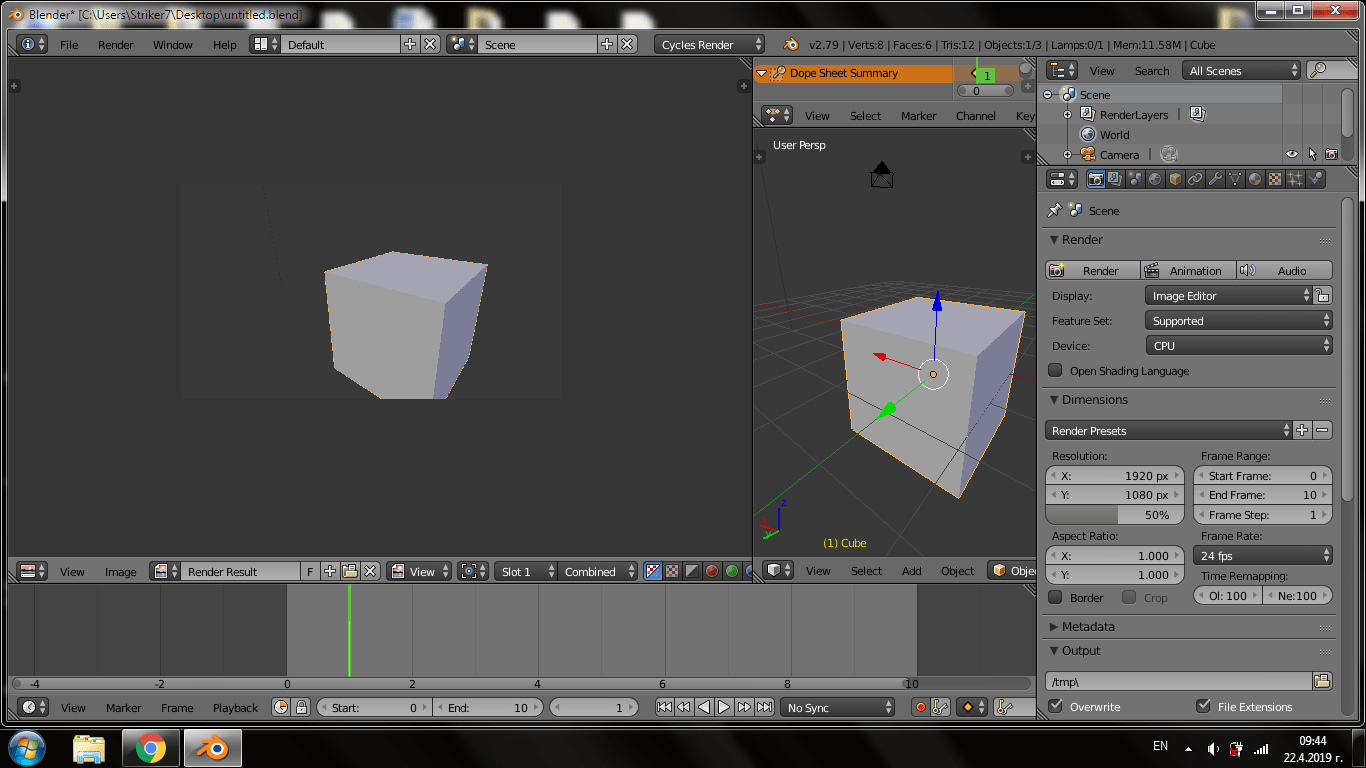1366x768 pixels.
Task: Open the Object properties cube icon
Action: (1175, 179)
